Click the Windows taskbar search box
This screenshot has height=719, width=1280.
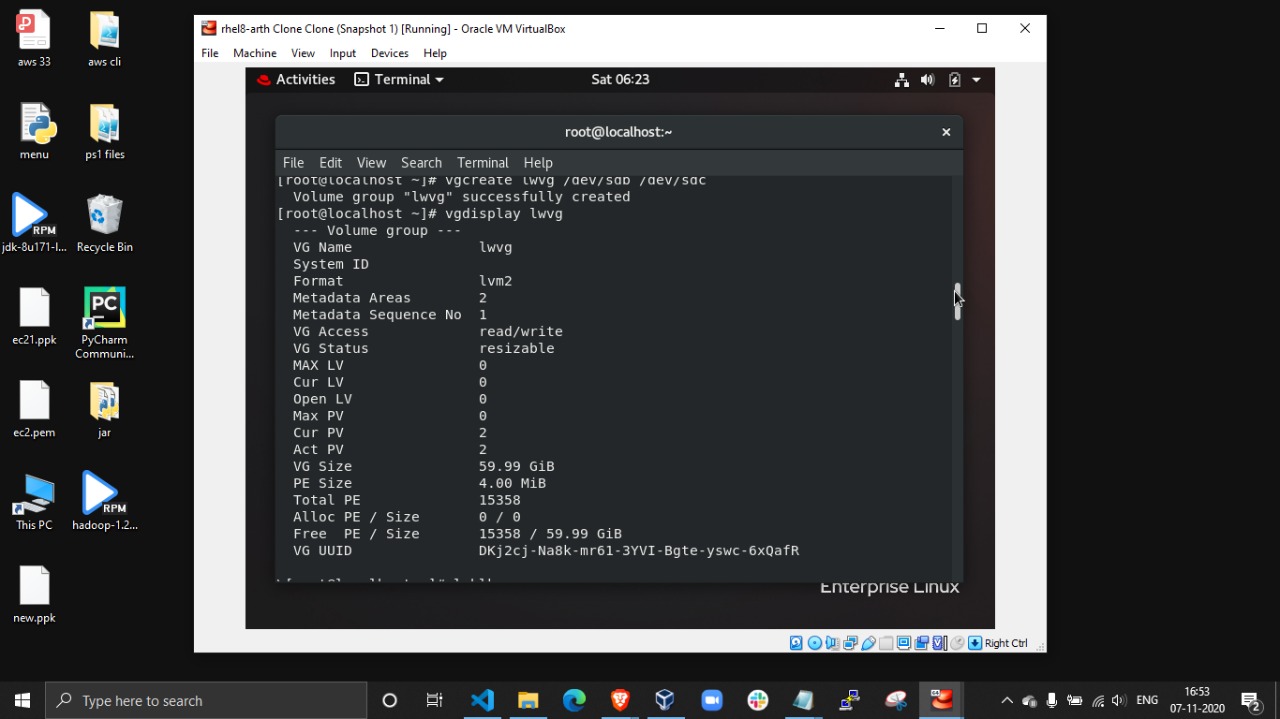click(206, 700)
